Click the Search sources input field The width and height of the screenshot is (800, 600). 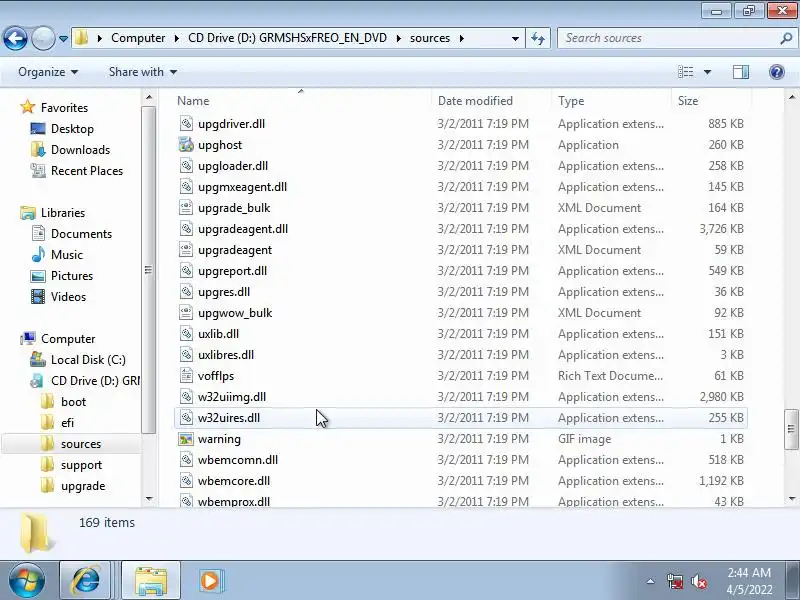(x=668, y=38)
